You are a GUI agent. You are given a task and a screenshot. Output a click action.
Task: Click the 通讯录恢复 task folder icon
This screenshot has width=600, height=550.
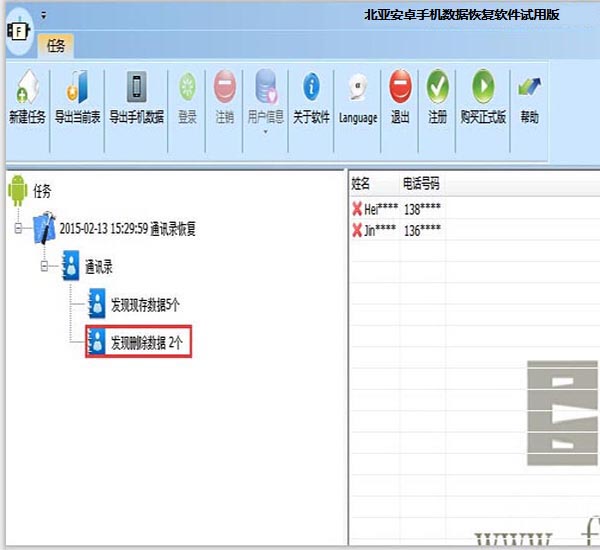[x=44, y=228]
